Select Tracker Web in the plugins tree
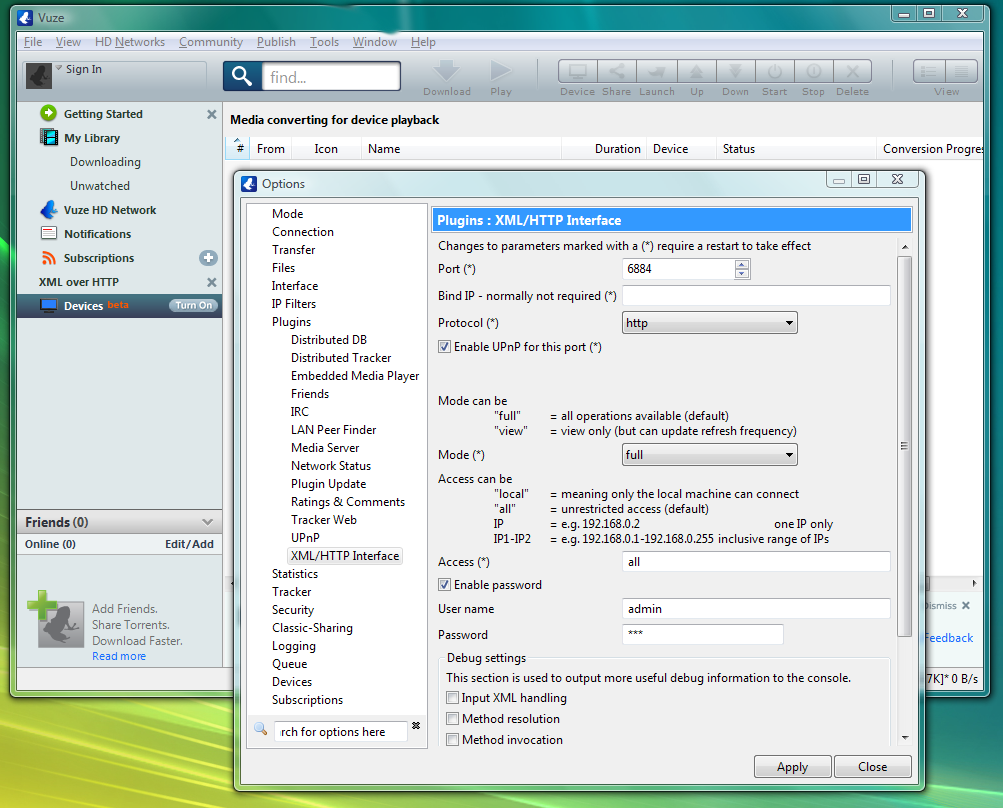The image size is (1003, 808). pos(324,520)
